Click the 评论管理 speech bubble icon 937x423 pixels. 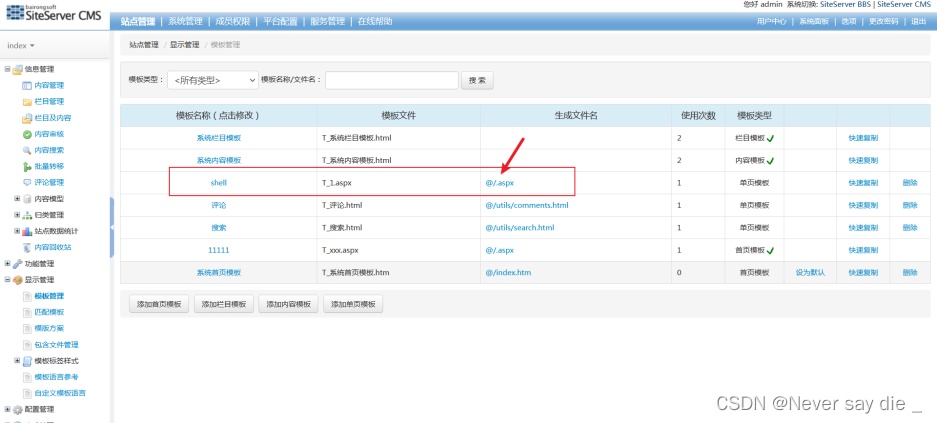tap(27, 182)
